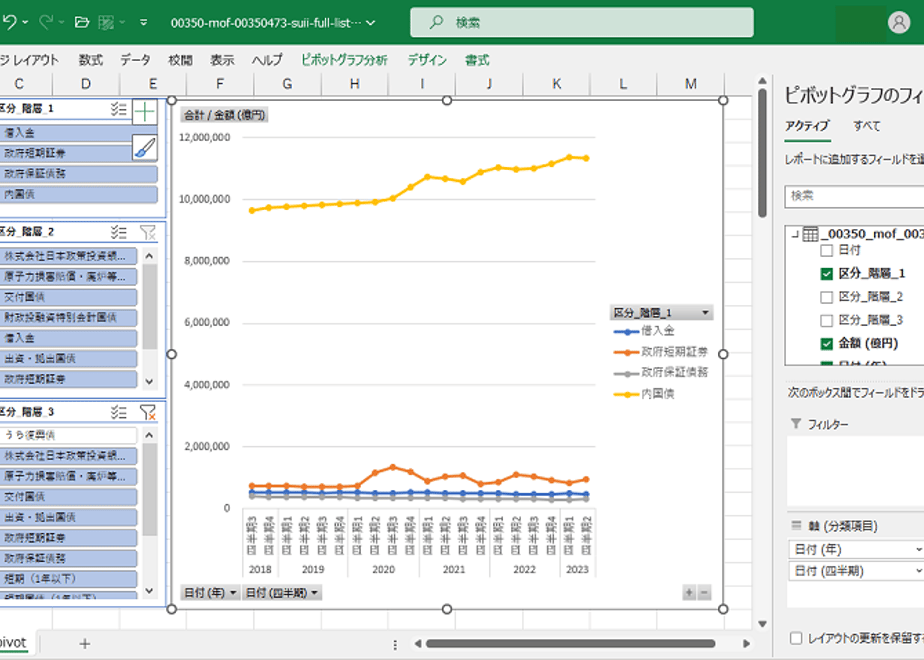The image size is (924, 660).
Task: Check the 区分_階層_3 field checkbox
Action: pos(827,321)
